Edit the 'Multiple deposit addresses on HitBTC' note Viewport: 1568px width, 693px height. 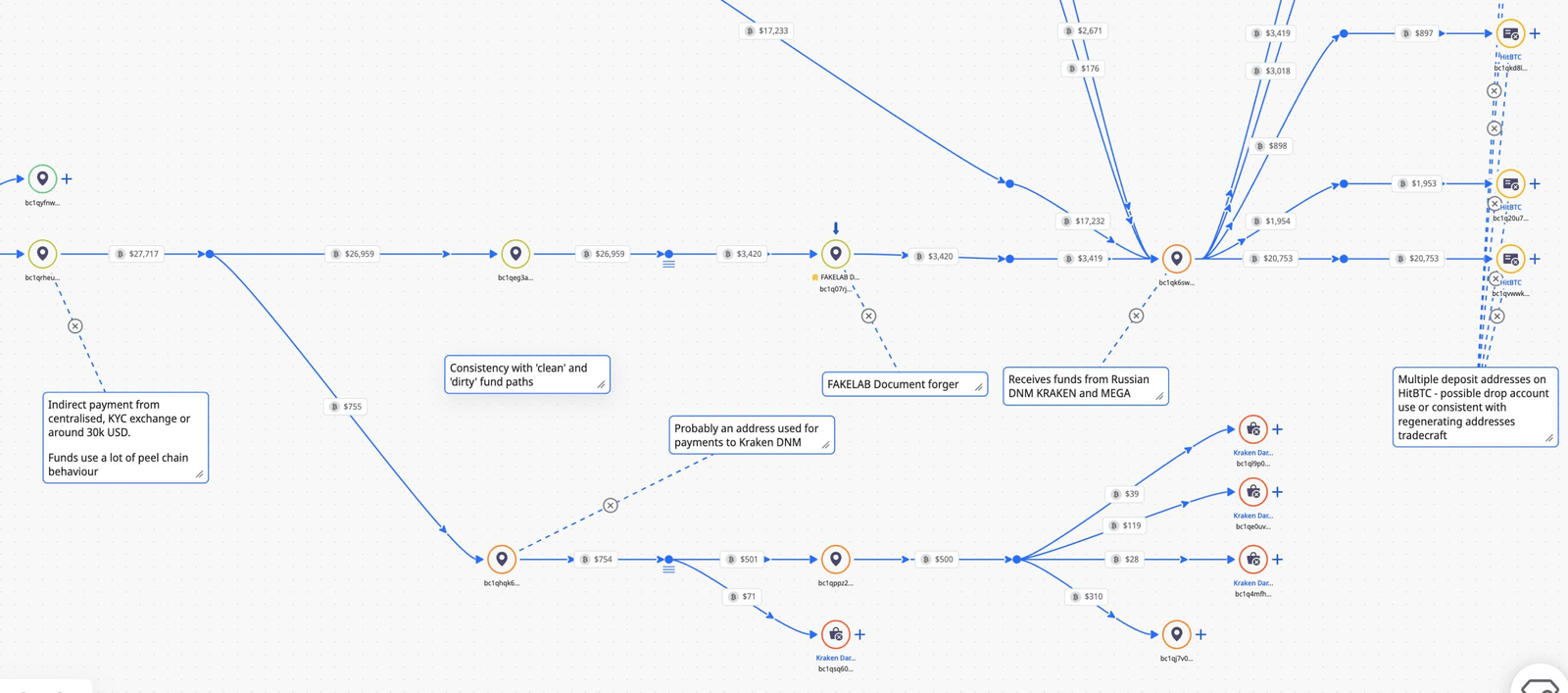coord(1475,407)
